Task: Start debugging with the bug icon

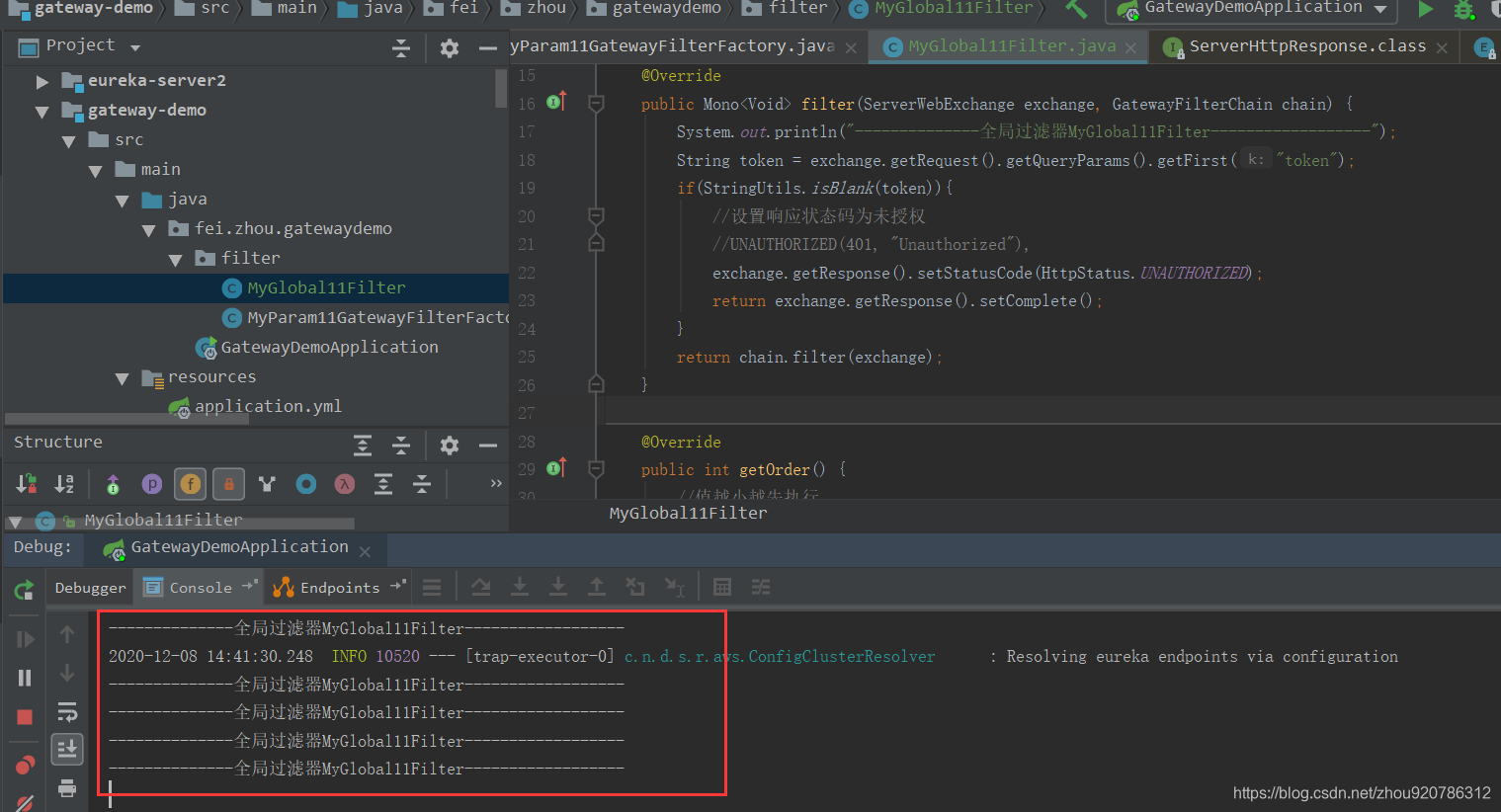Action: [x=1463, y=10]
